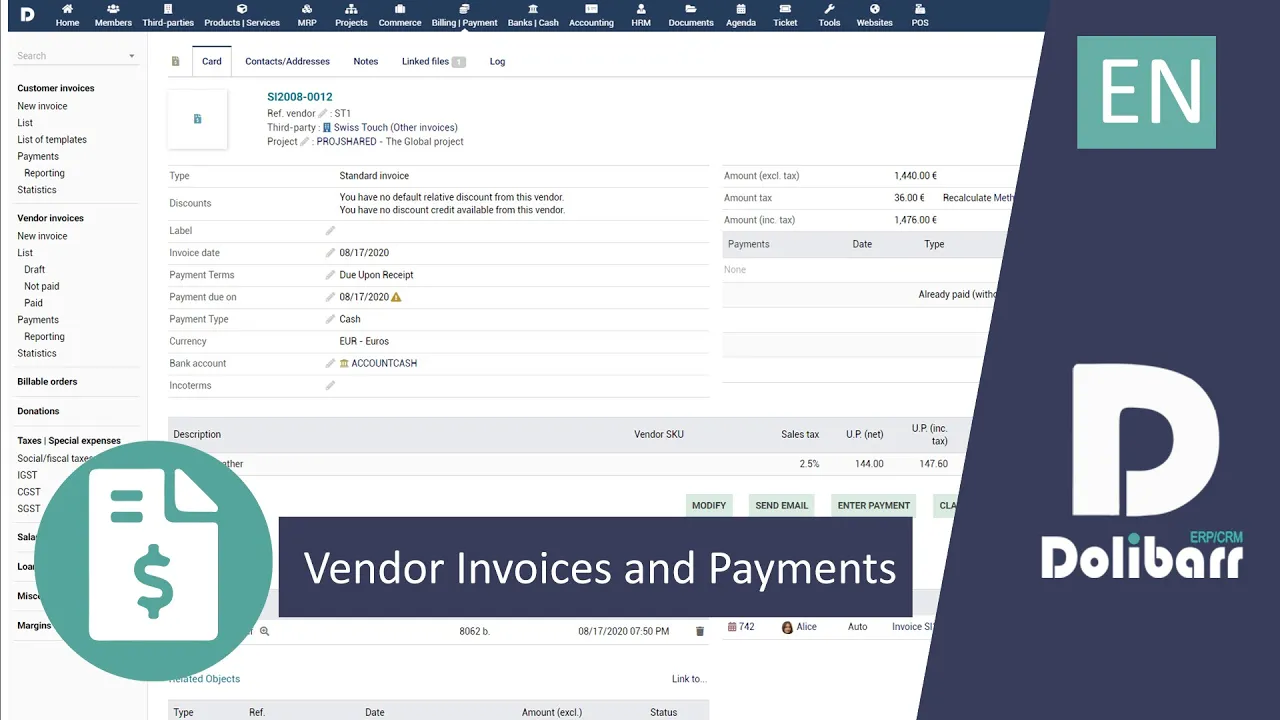1280x720 pixels.
Task: Click the SEND EMAIL button
Action: [x=782, y=505]
